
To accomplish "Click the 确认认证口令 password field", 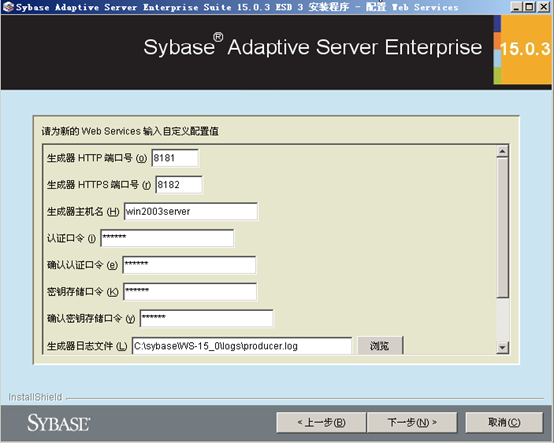I will pyautogui.click(x=189, y=265).
